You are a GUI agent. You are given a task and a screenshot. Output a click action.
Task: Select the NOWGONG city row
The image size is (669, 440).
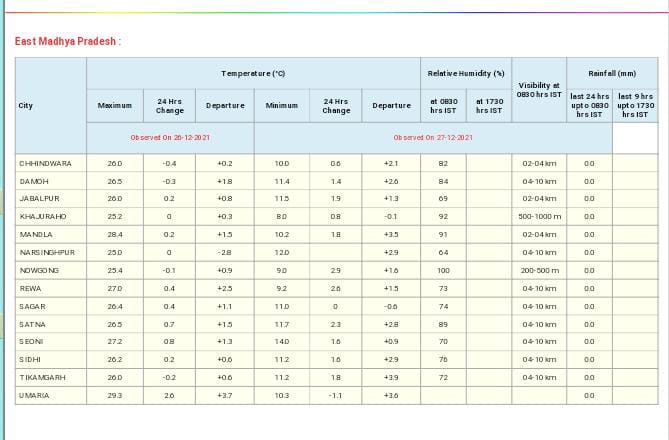39,270
